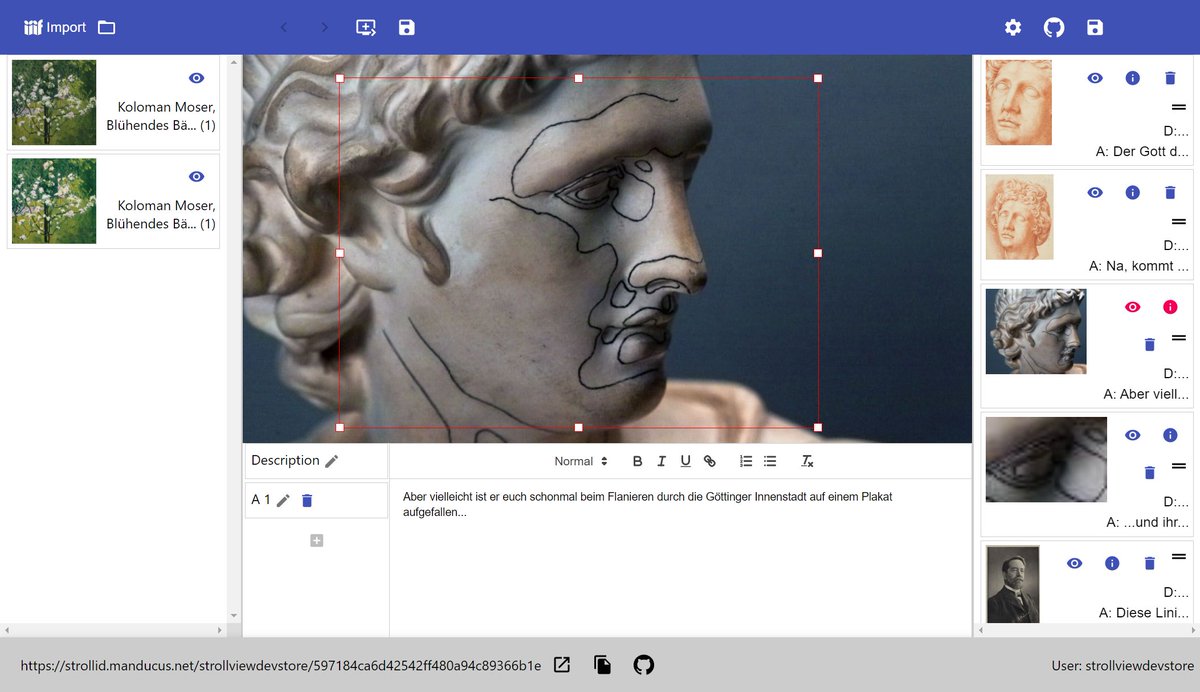Edit annotation A 1 with pencil icon
1200x692 pixels.
[x=283, y=500]
